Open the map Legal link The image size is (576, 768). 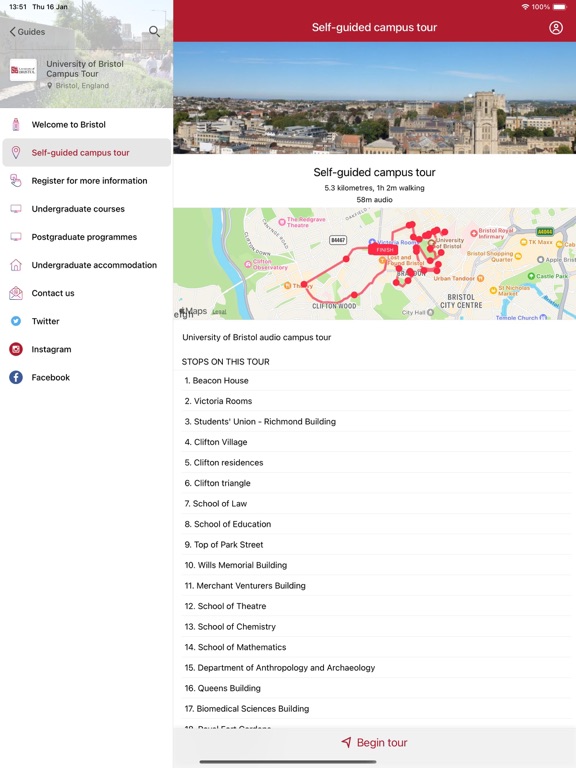pos(219,312)
